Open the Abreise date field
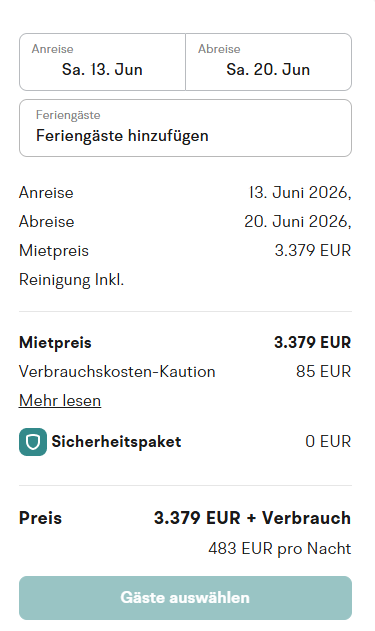Image resolution: width=375 pixels, height=631 pixels. click(268, 62)
